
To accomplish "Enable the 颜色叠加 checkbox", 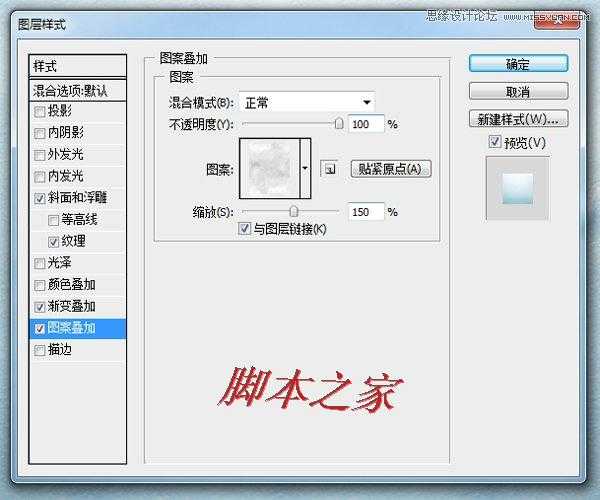I will point(39,285).
